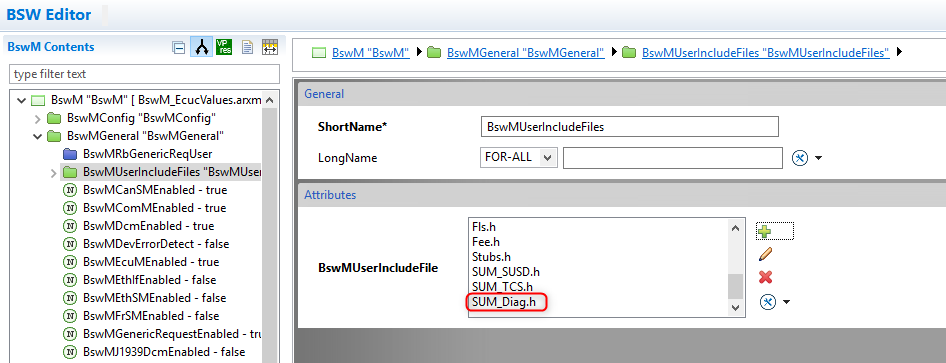Expand the arrow after the BswMGeneral breadcrumb
The image size is (946, 363).
(614, 53)
